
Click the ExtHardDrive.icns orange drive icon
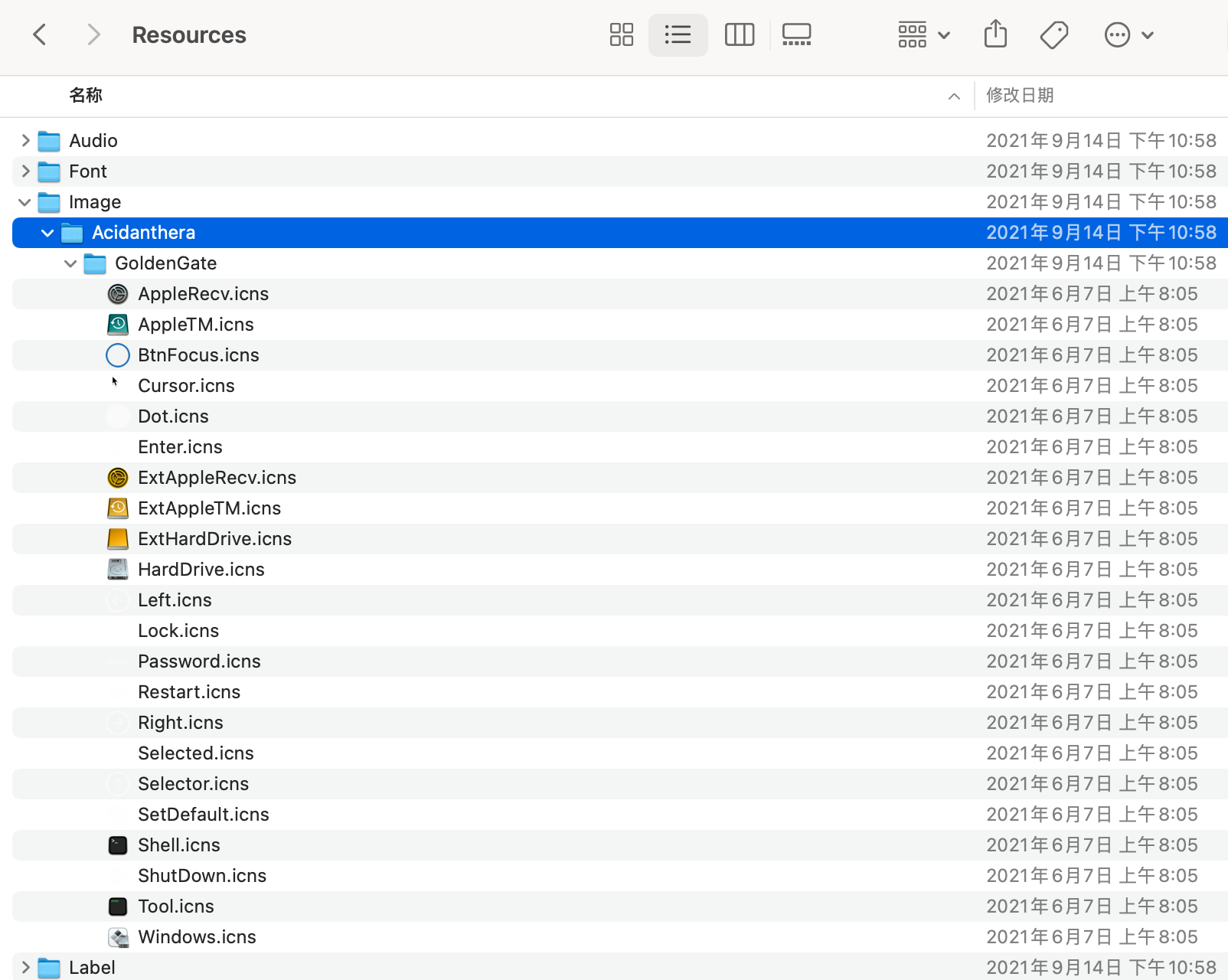(118, 539)
